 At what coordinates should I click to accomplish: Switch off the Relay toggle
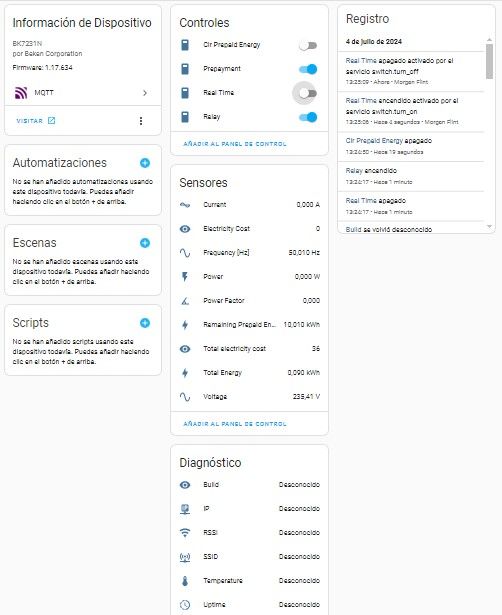[308, 117]
